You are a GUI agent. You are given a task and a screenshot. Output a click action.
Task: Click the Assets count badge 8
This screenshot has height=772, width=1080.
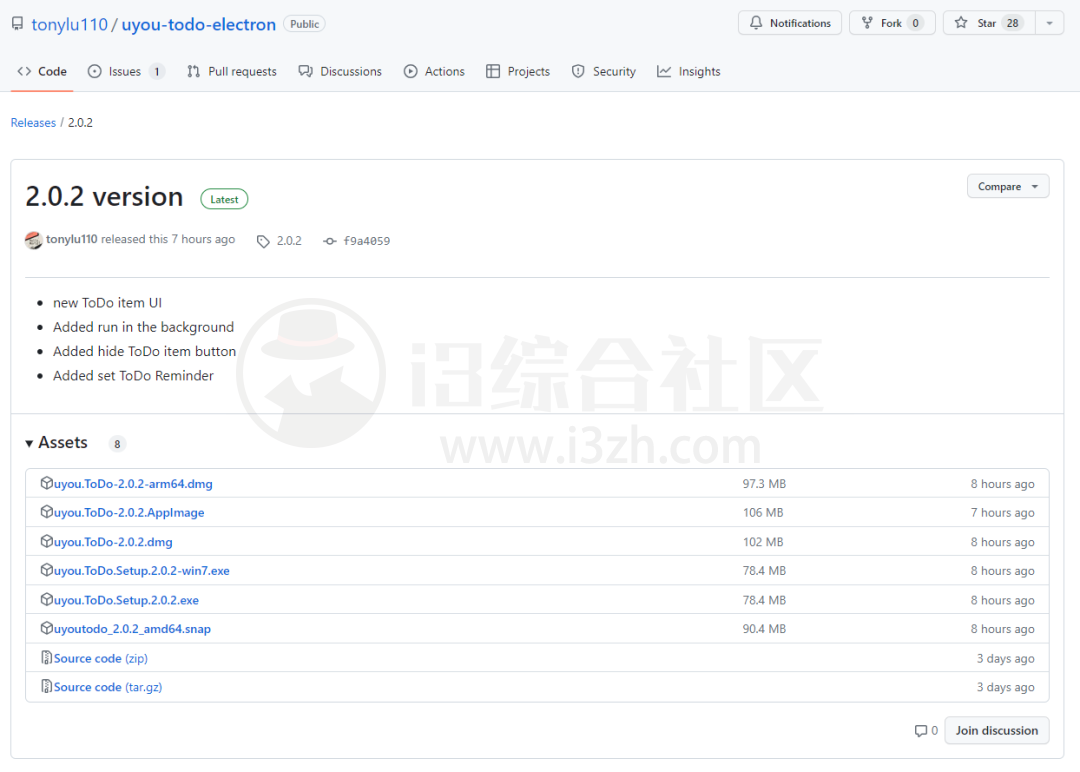click(x=117, y=444)
